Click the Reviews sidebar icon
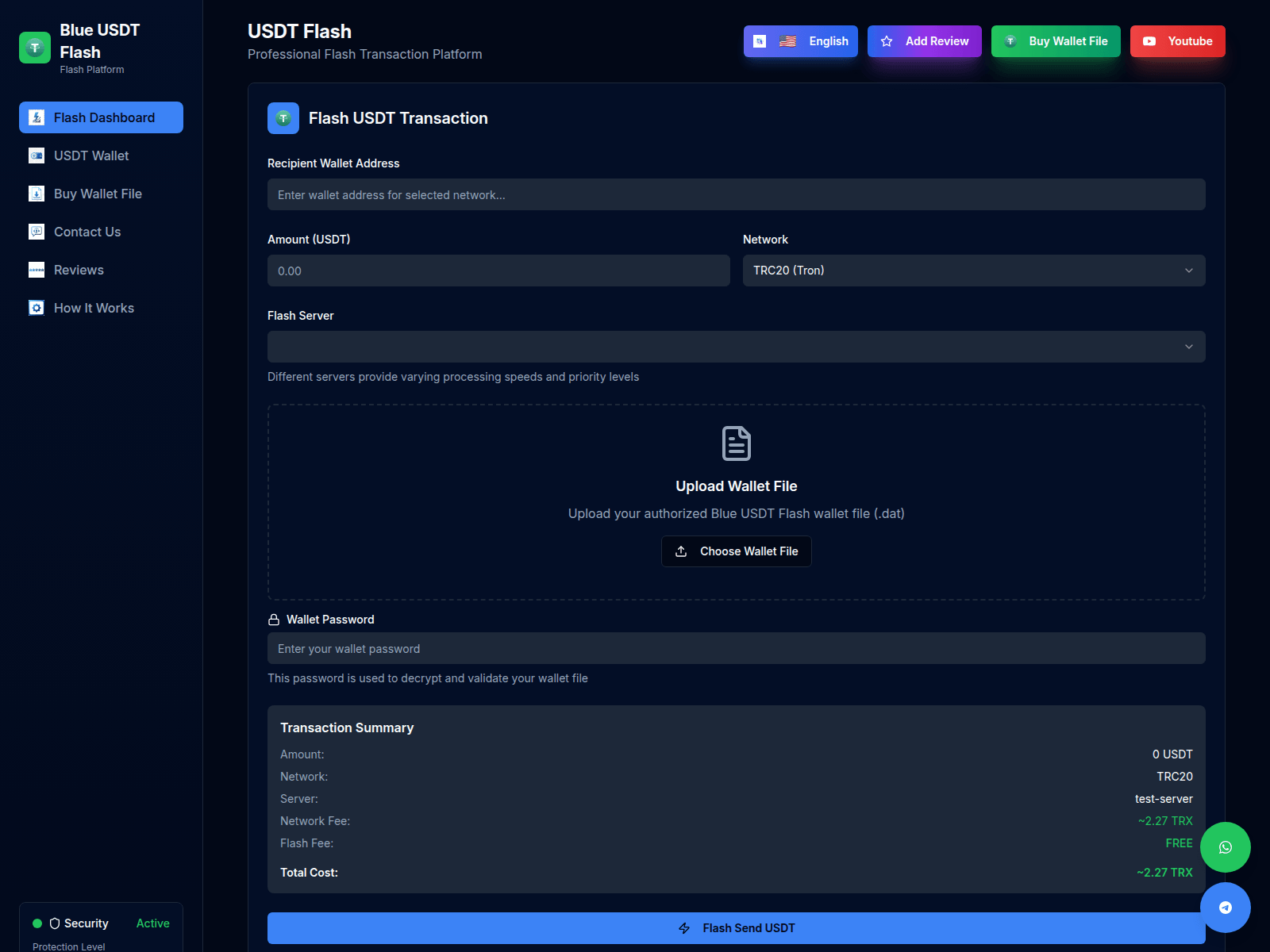The image size is (1270, 952). (x=37, y=270)
